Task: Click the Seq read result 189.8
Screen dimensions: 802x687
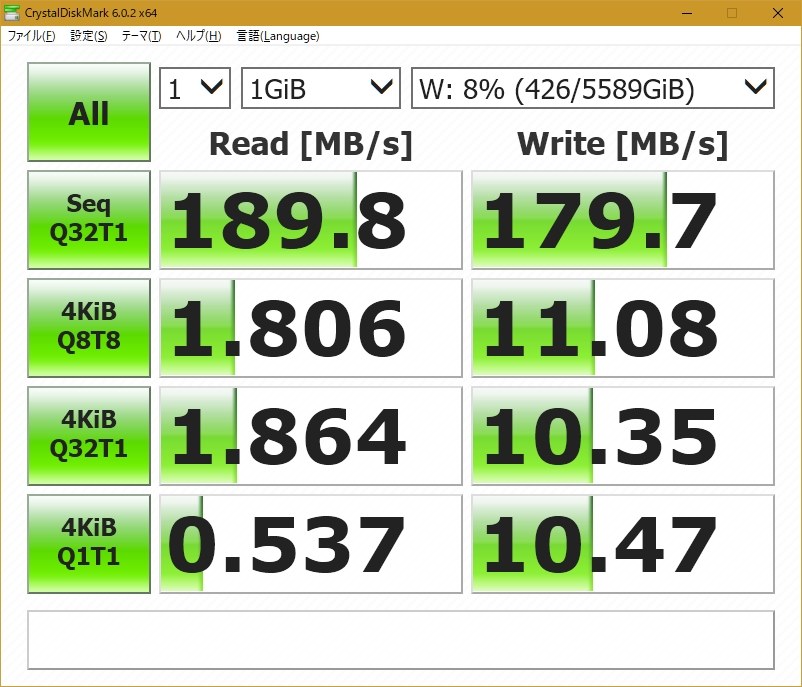Action: (x=311, y=220)
